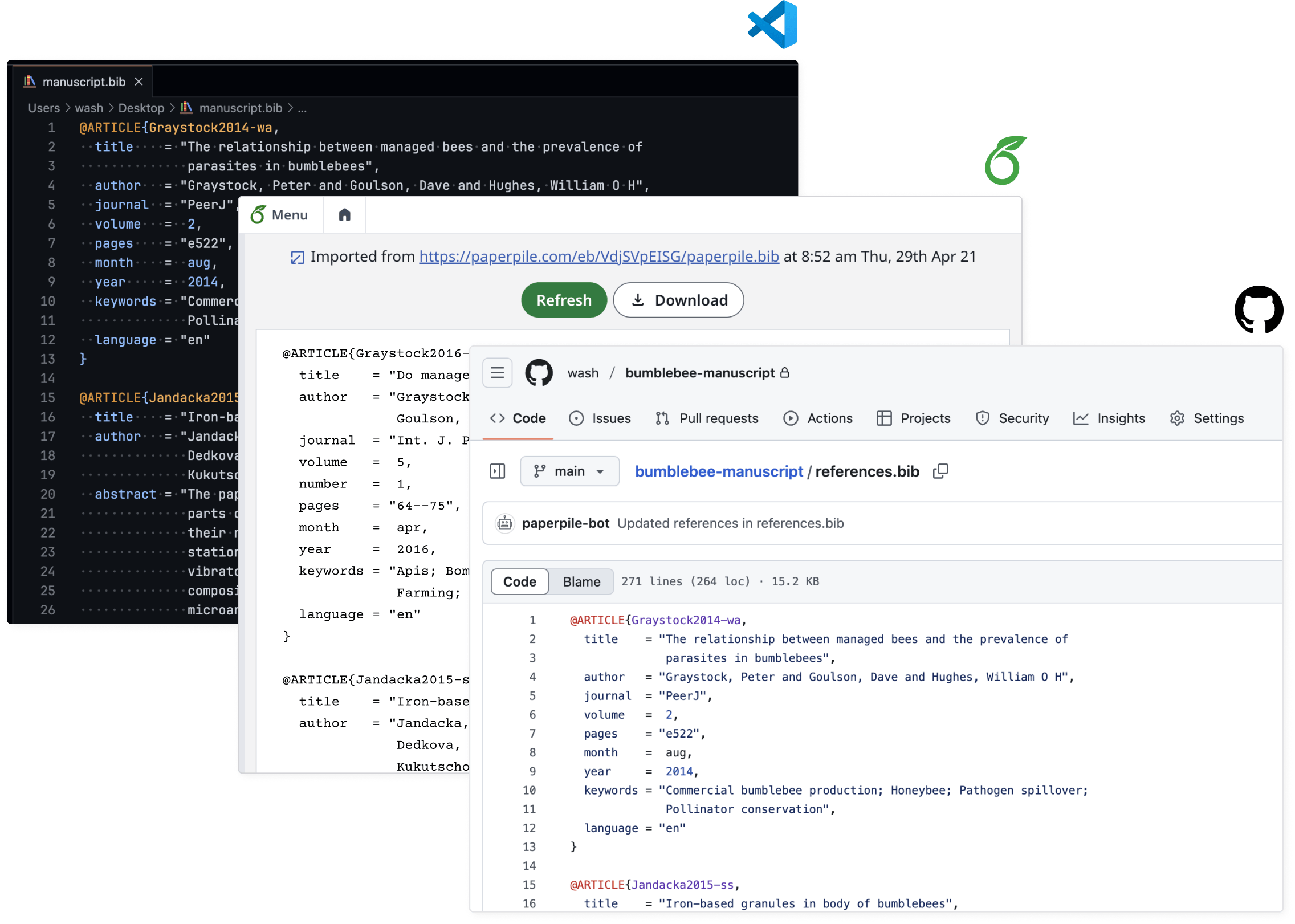Toggle the GitHub file tree side panel
This screenshot has height=924, width=1295.
[497, 471]
